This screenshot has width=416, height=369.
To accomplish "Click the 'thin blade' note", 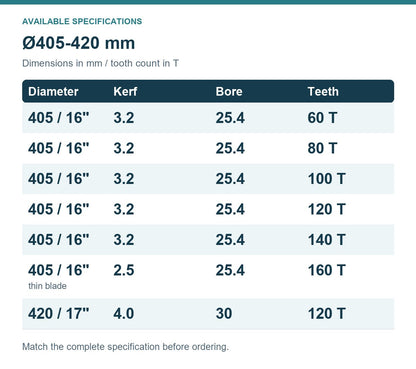I will [47, 286].
